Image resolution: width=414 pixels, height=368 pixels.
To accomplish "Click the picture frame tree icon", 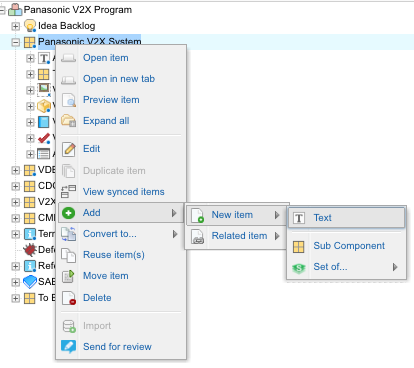I will click(x=44, y=89).
